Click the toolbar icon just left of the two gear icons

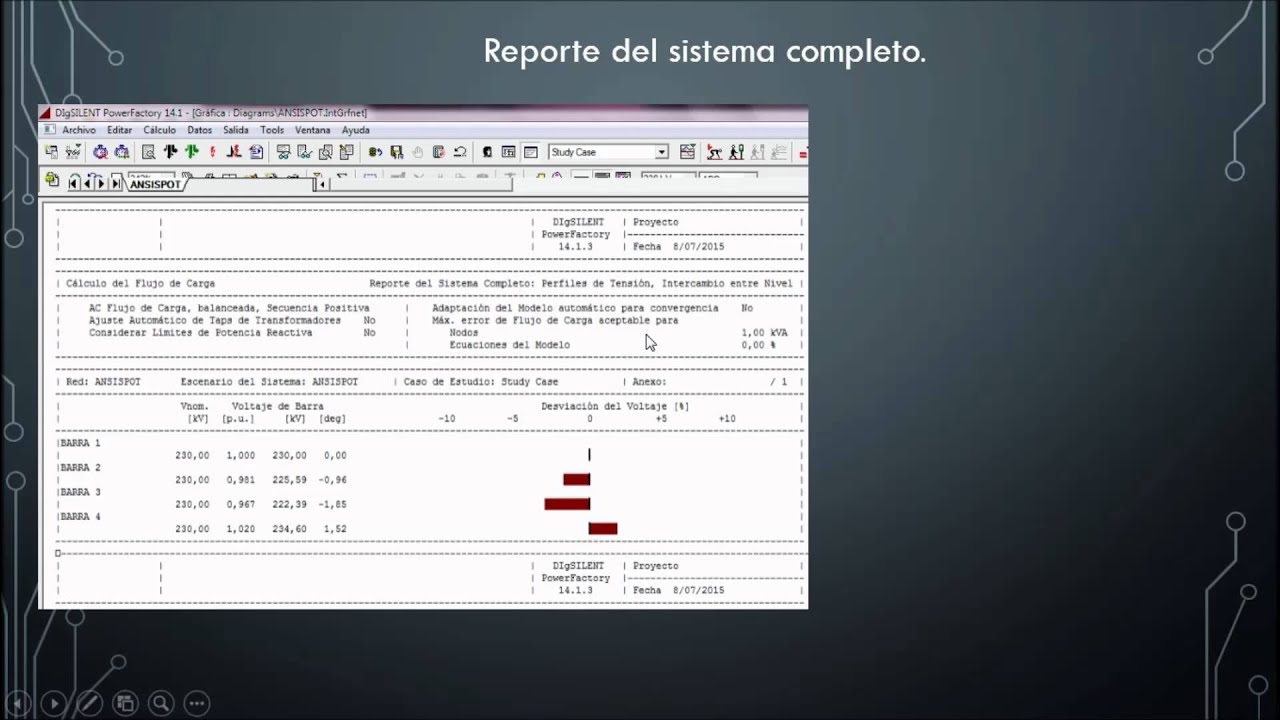[73, 152]
